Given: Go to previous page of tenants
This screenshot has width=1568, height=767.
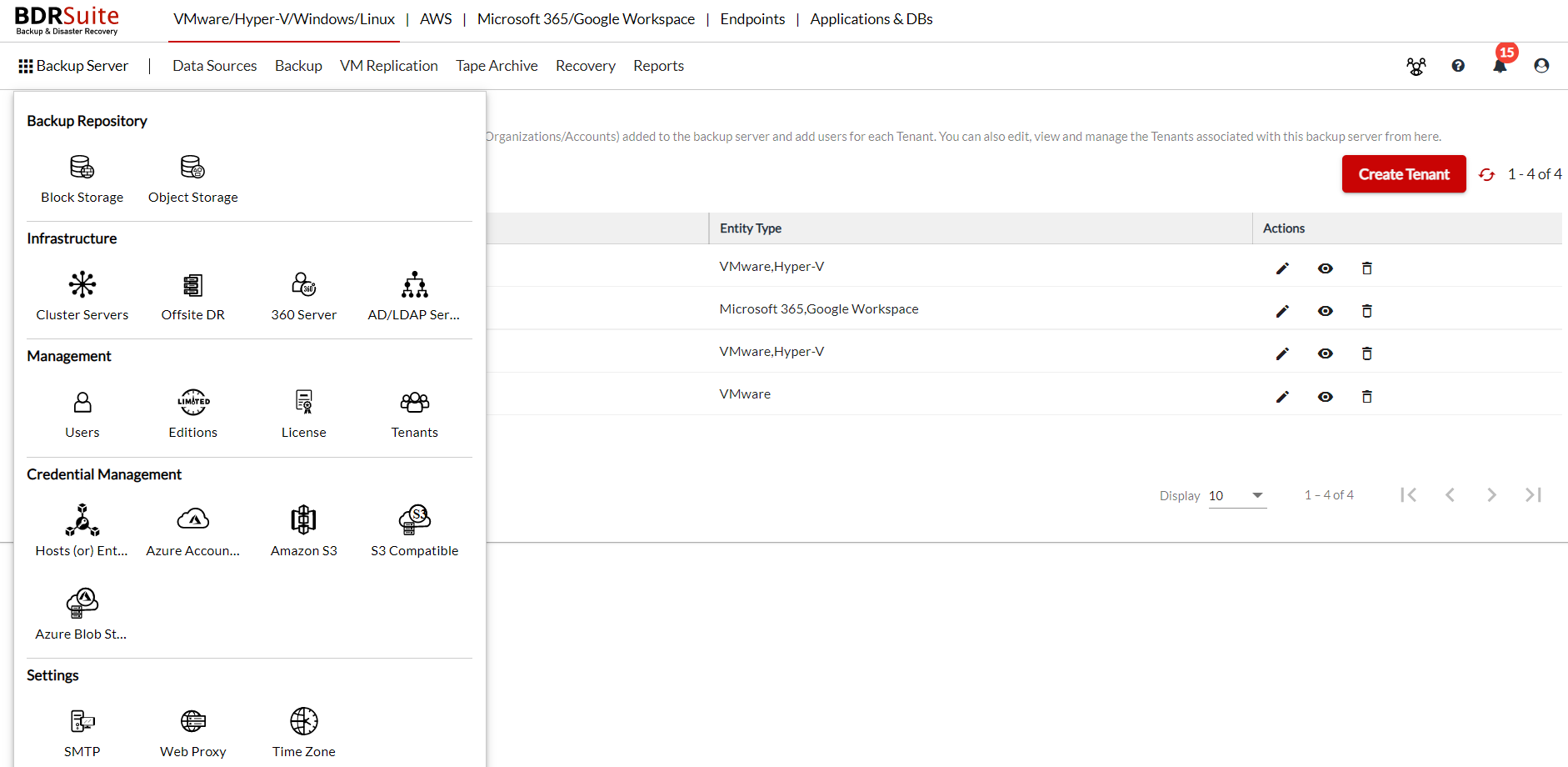Looking at the screenshot, I should (1450, 495).
